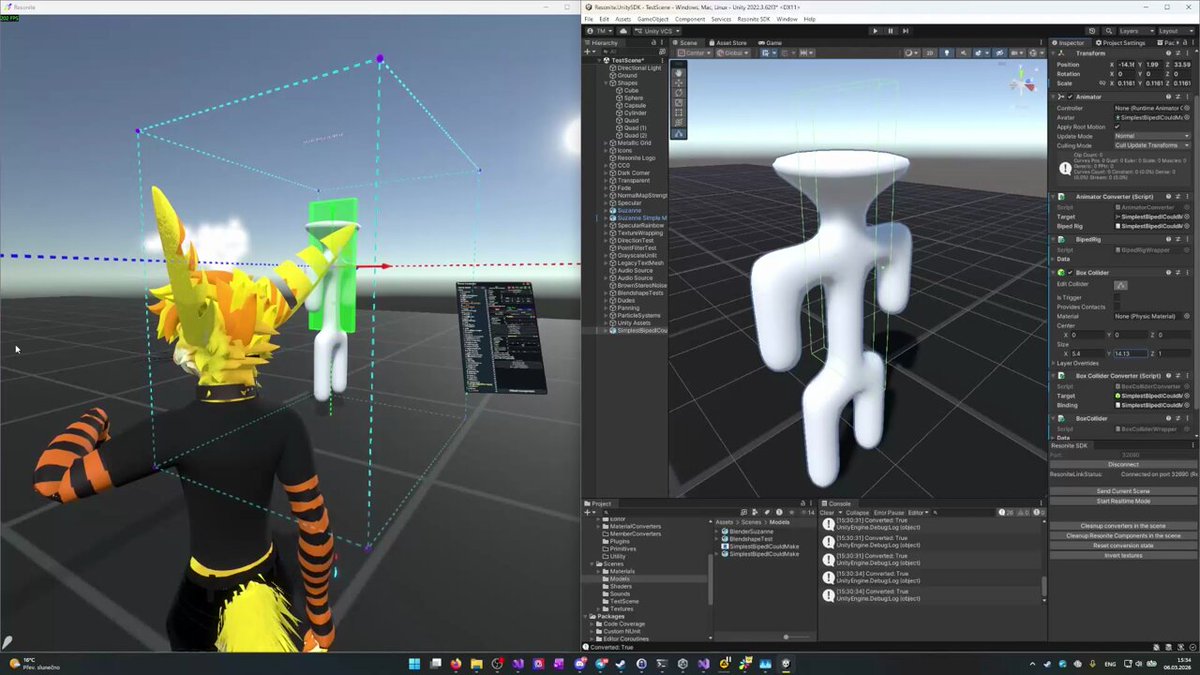Screen dimensions: 1200x675
Task: Select the Hand tool in Scene view
Action: click(x=679, y=72)
